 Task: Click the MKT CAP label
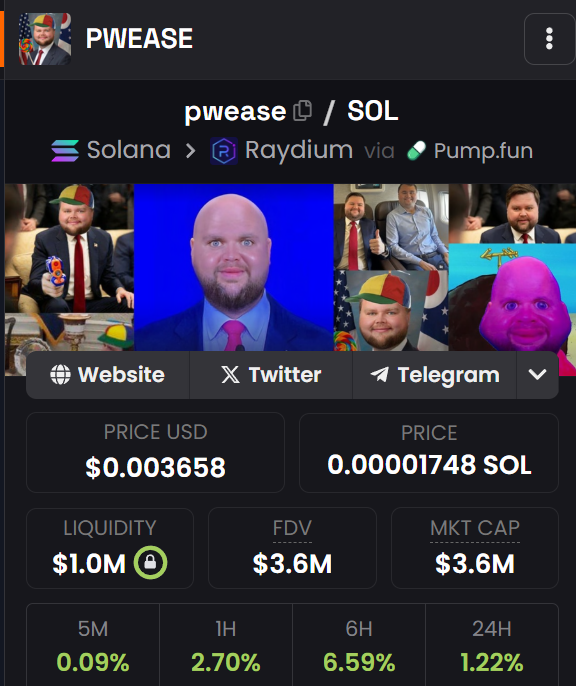(475, 528)
